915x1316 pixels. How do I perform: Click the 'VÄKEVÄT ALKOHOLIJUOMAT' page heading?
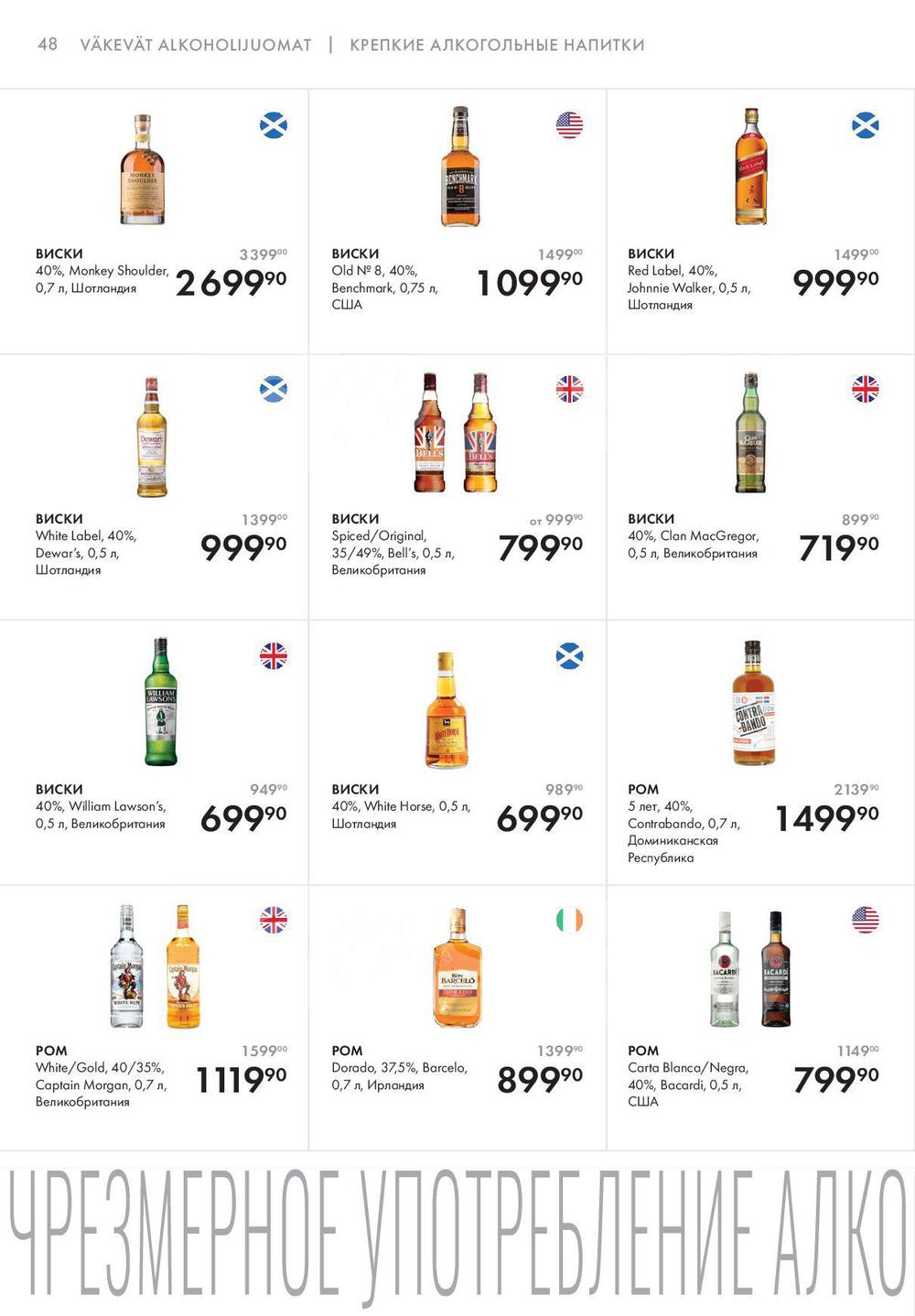coord(196,45)
